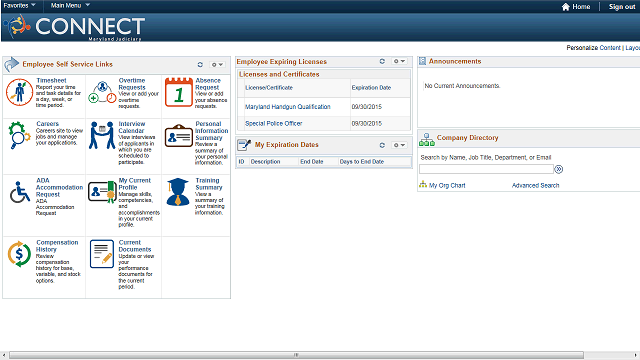Open the Timesheet link

click(51, 80)
